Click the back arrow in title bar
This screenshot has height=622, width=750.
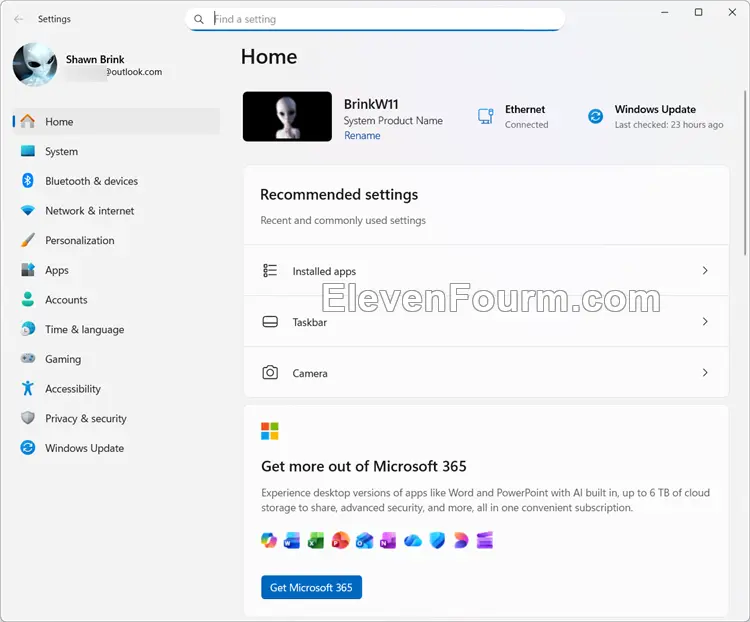(x=19, y=19)
